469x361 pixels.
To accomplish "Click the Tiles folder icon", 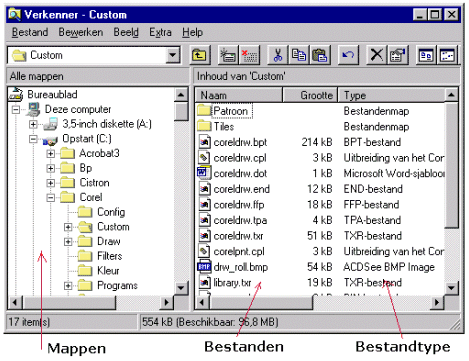I will pyautogui.click(x=204, y=126).
